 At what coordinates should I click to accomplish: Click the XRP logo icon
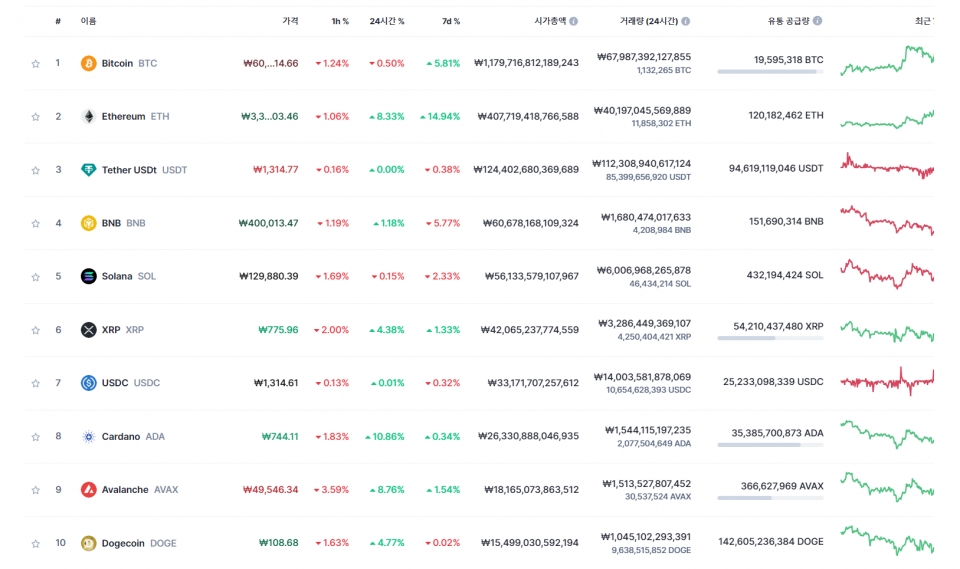(x=88, y=330)
